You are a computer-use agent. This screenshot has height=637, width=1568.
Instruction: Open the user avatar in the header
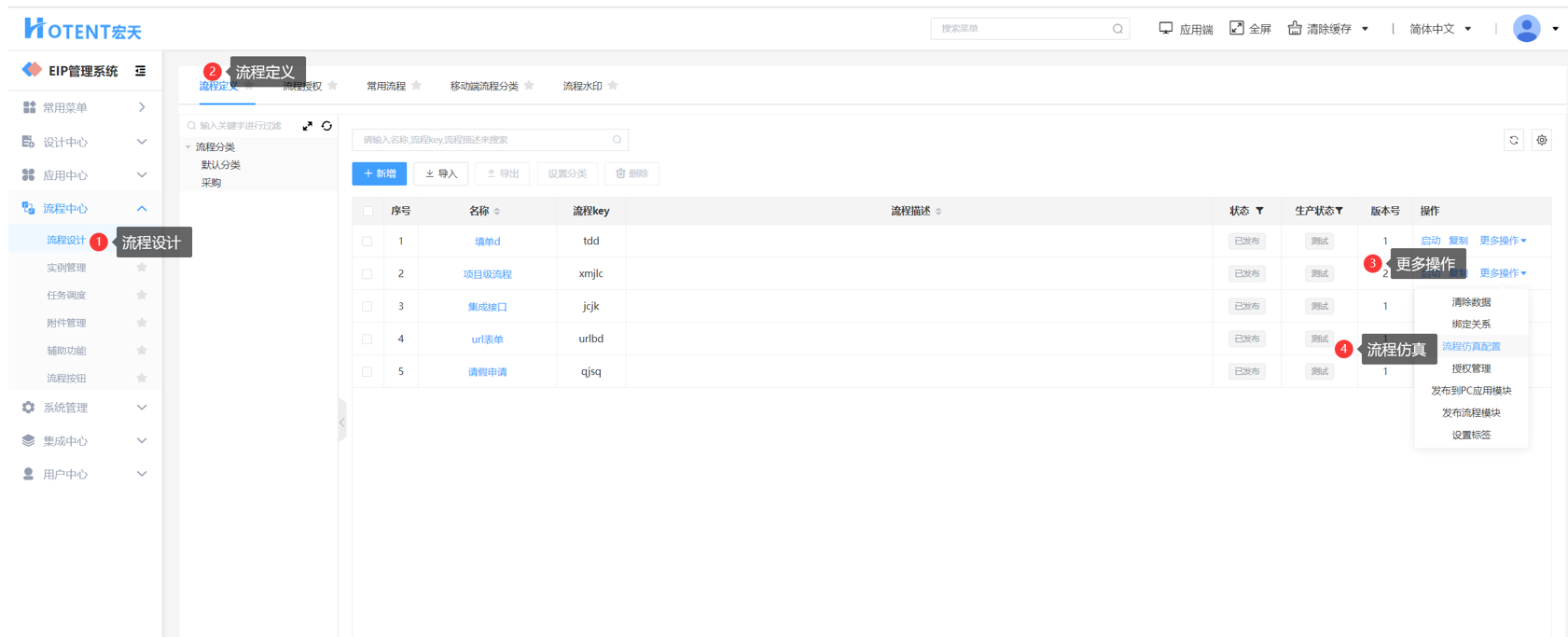(1527, 29)
